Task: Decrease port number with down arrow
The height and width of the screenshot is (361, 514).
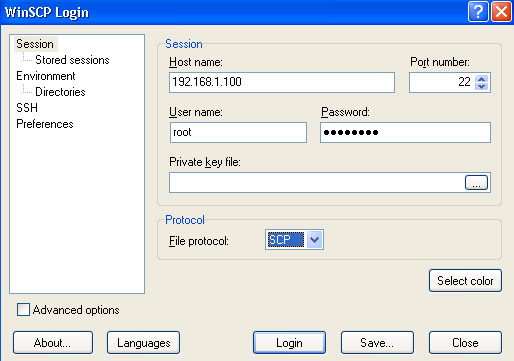Action: tap(481, 86)
